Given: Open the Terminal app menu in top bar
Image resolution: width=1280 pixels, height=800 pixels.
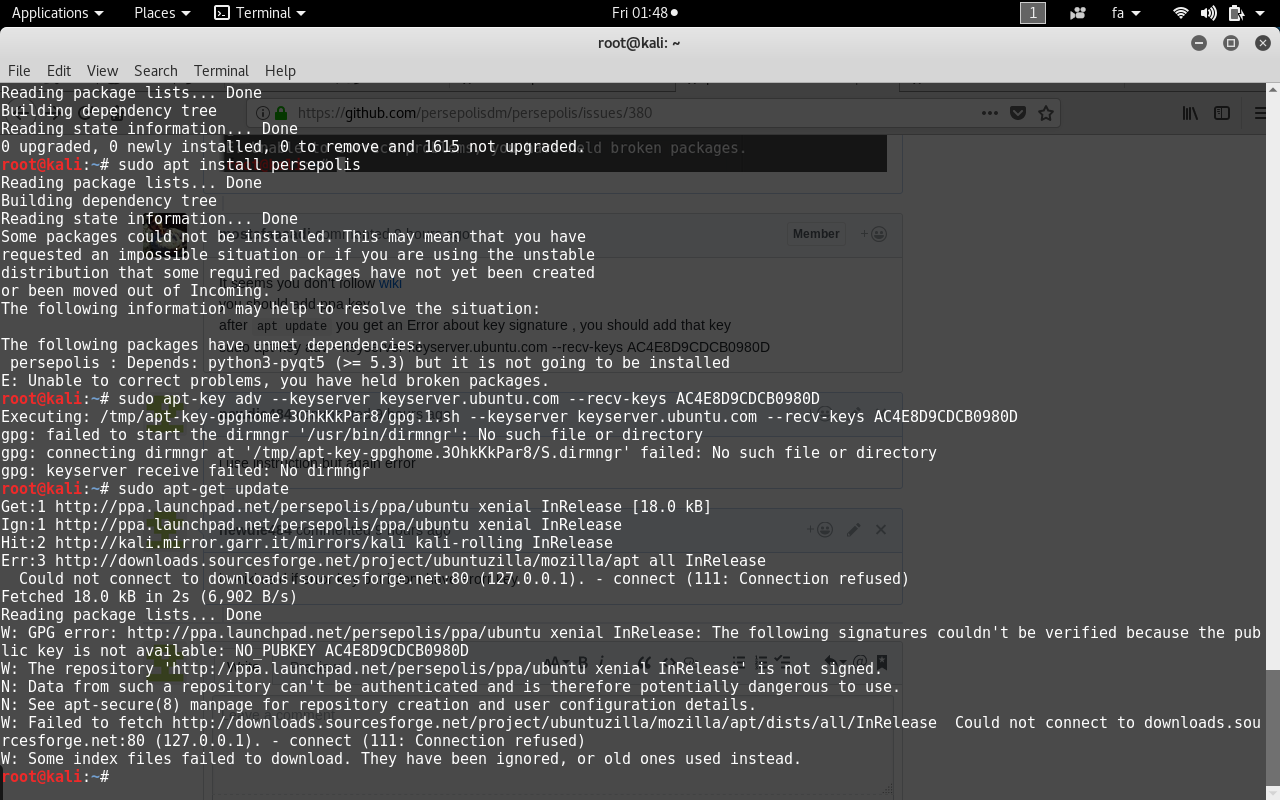Looking at the screenshot, I should click(260, 13).
